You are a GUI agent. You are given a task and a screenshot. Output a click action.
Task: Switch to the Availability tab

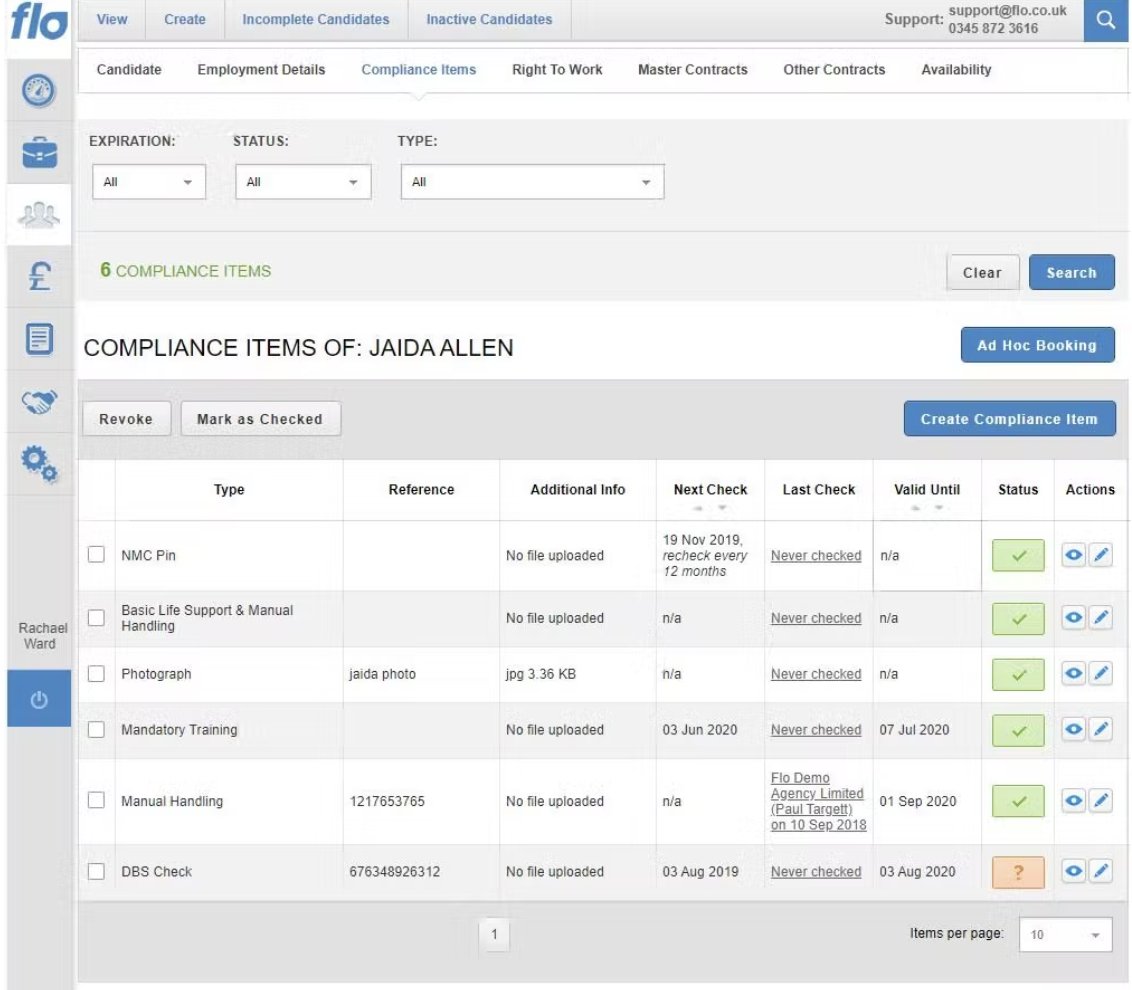tap(957, 69)
